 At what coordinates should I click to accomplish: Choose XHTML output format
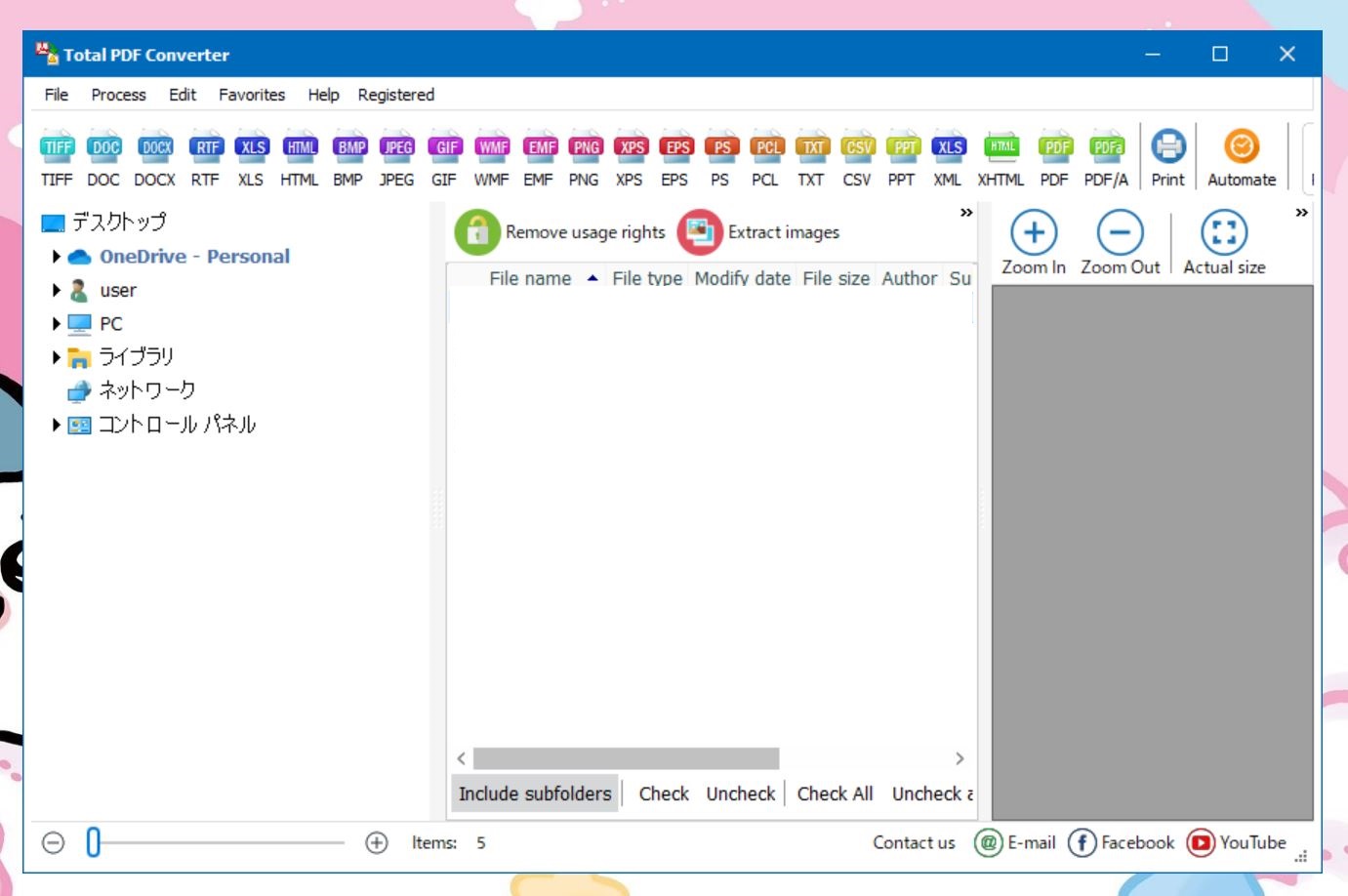coord(1001,158)
